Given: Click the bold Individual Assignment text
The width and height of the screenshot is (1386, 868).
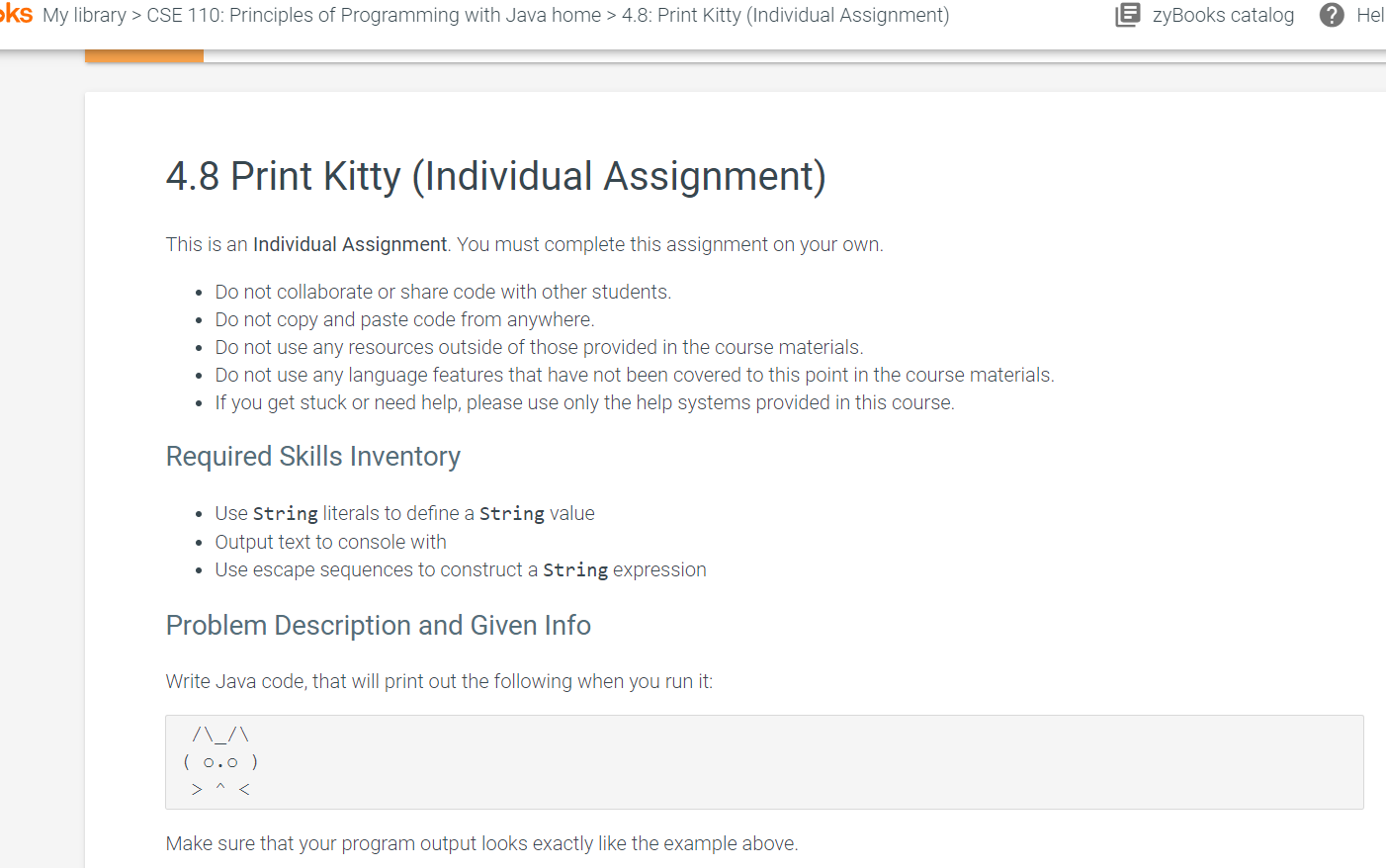Looking at the screenshot, I should 350,244.
